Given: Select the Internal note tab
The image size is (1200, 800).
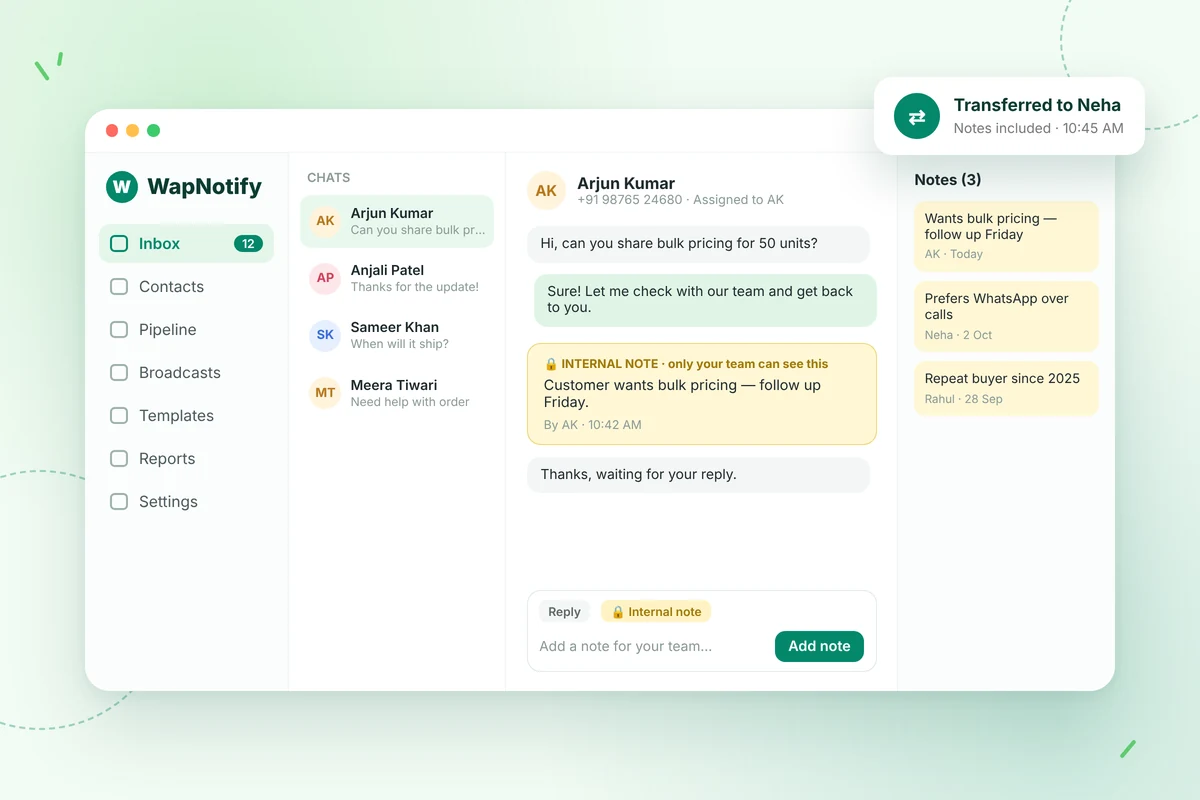Looking at the screenshot, I should tap(656, 612).
